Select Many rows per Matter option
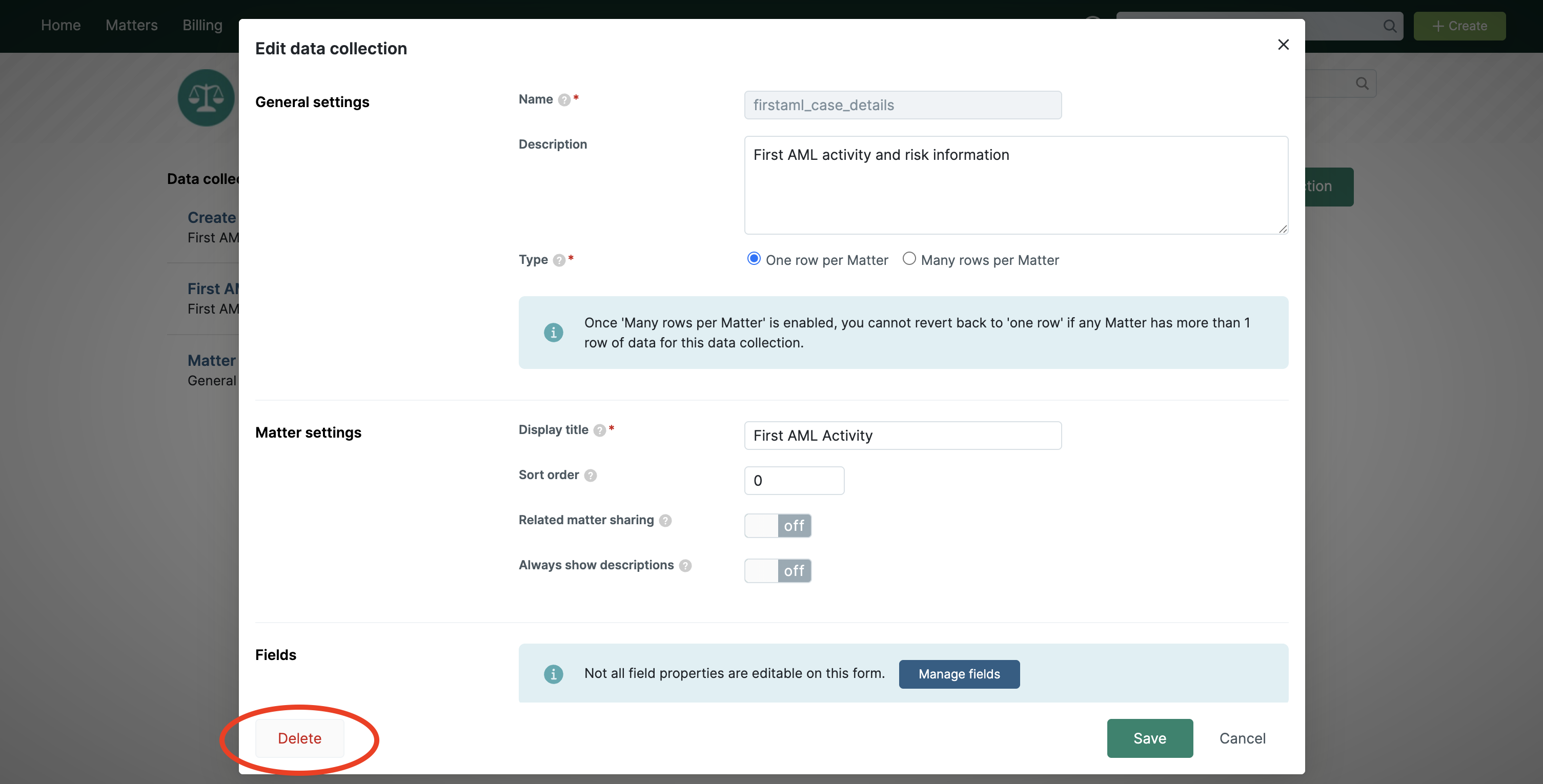The width and height of the screenshot is (1543, 784). tap(909, 259)
